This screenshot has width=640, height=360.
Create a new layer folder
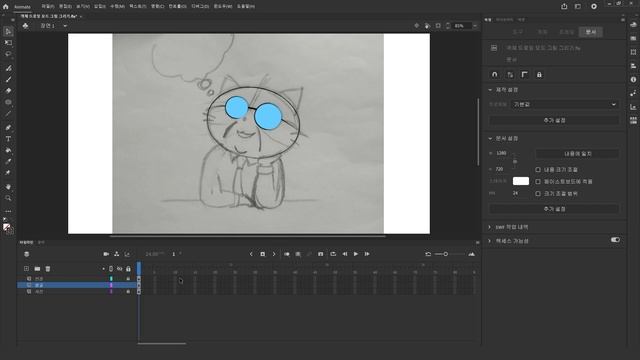click(37, 269)
